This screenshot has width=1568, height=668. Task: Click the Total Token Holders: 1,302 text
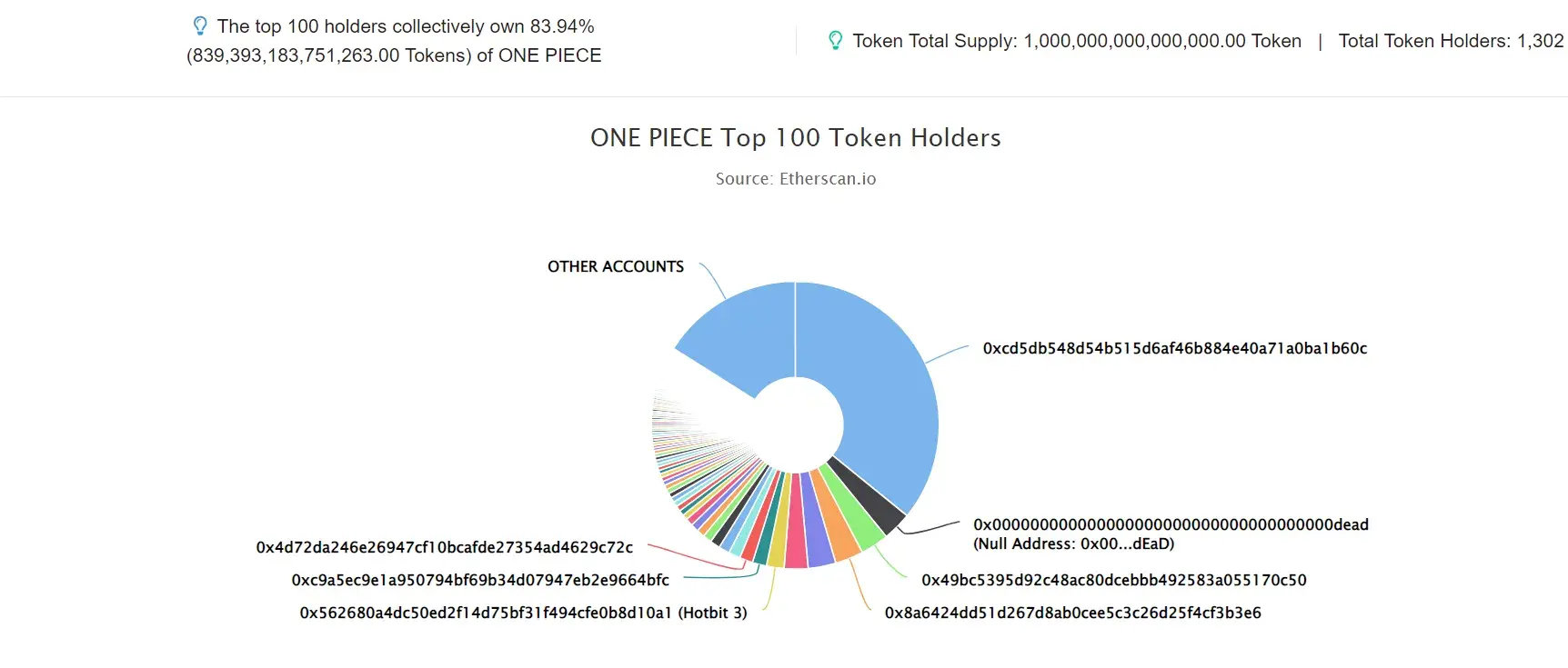pyautogui.click(x=1451, y=41)
